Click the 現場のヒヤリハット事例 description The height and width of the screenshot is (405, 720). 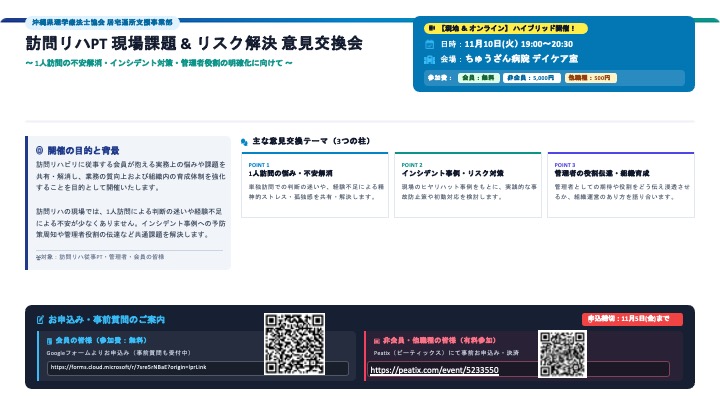(x=469, y=192)
